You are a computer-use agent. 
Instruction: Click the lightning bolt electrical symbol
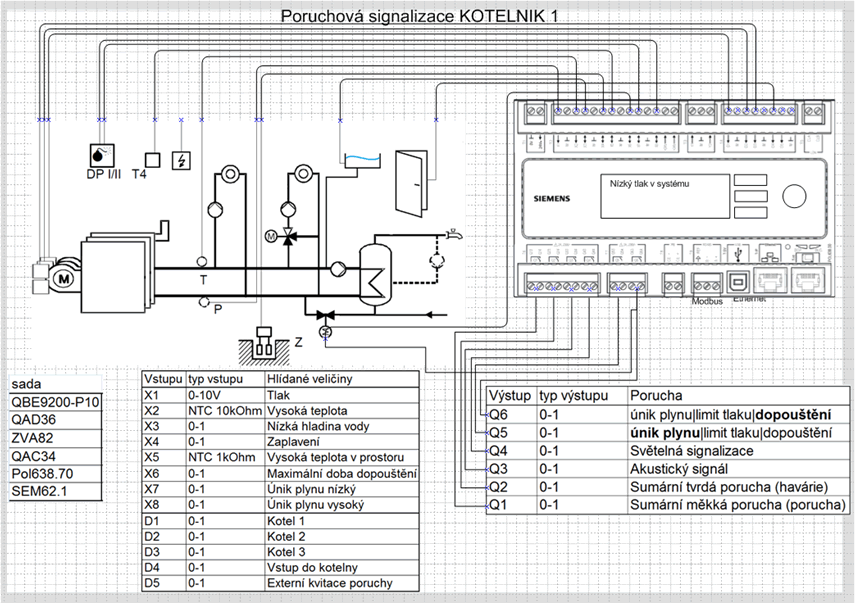click(x=181, y=160)
